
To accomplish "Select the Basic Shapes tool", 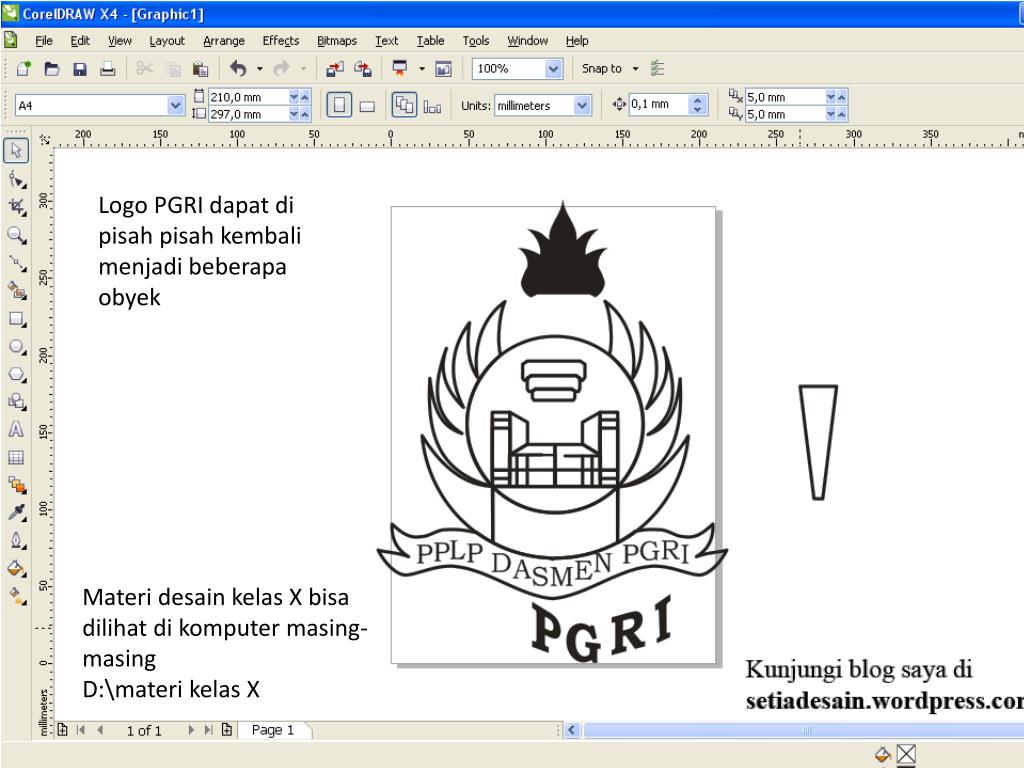I will click(x=16, y=402).
